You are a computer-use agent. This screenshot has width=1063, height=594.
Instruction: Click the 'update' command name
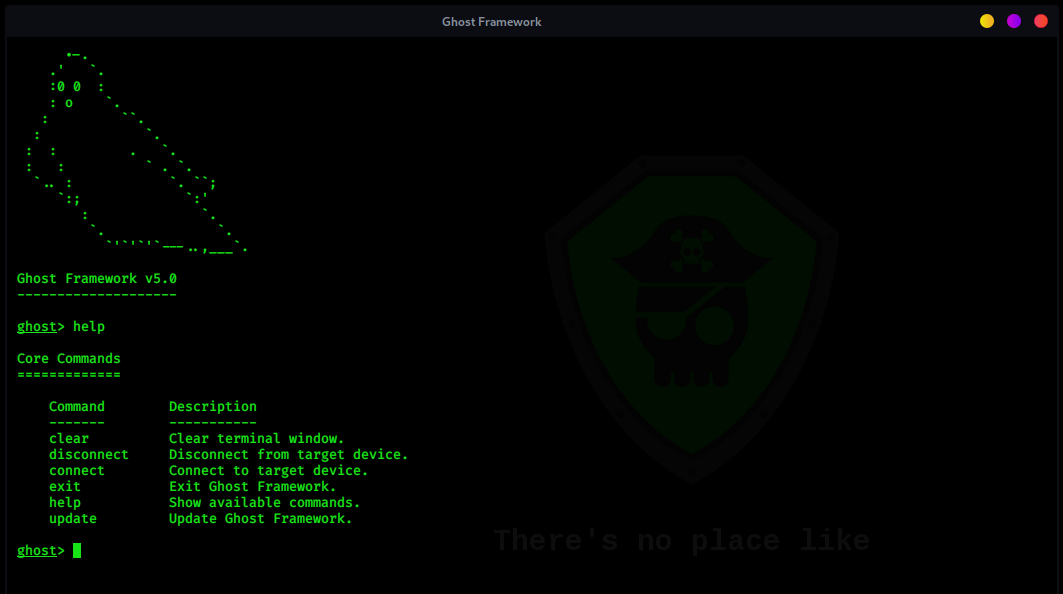[x=73, y=519]
